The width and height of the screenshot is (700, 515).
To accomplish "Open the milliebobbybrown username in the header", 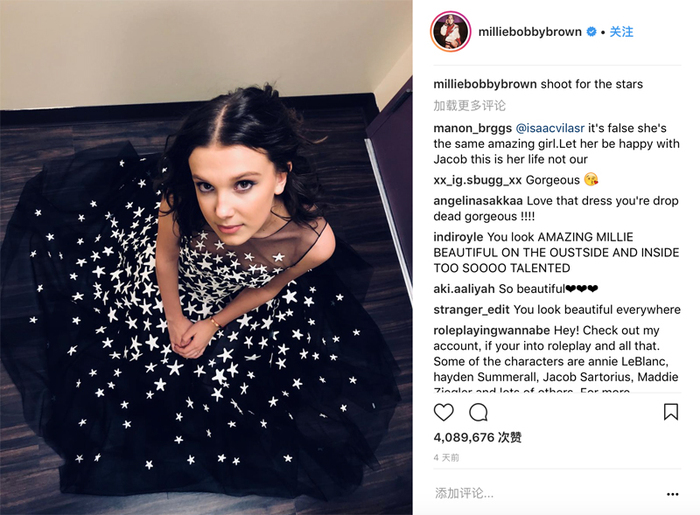I will click(530, 32).
